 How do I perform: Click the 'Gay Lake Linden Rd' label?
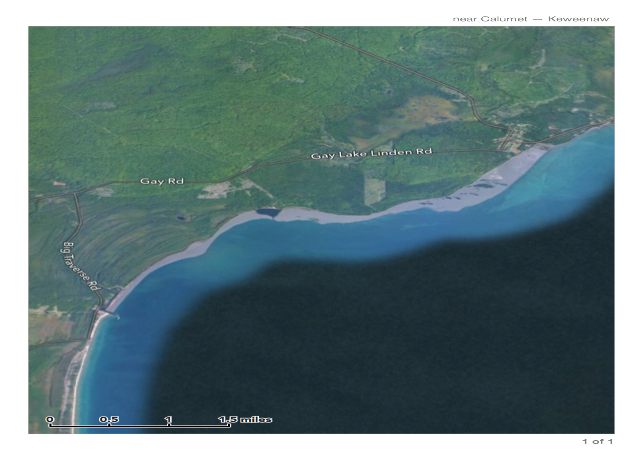click(x=372, y=153)
